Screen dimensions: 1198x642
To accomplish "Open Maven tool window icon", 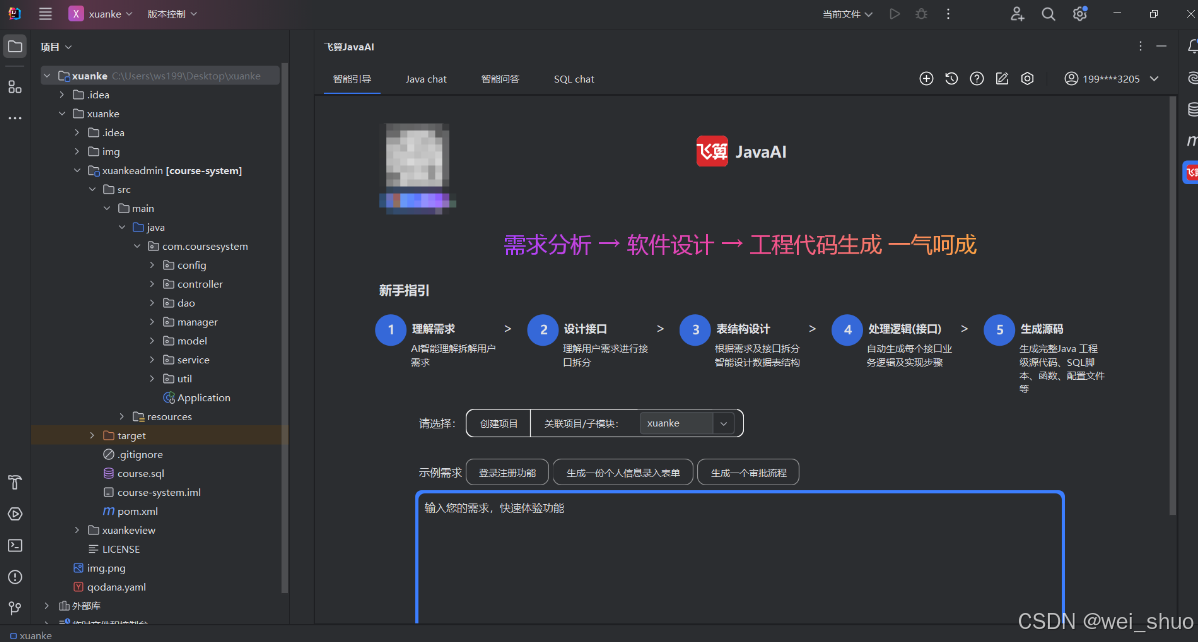I will click(1191, 141).
